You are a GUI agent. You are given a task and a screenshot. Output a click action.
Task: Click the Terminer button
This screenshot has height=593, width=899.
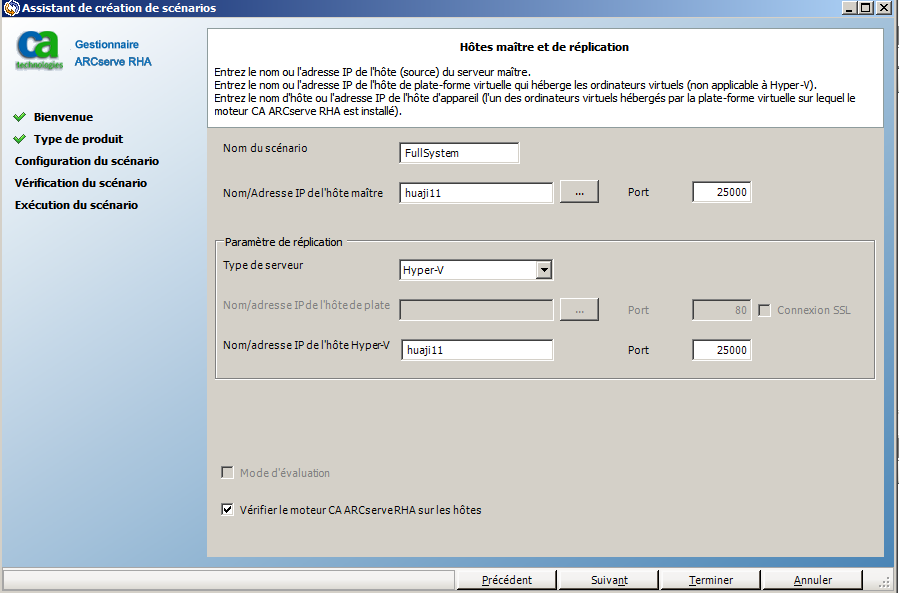pyautogui.click(x=710, y=580)
